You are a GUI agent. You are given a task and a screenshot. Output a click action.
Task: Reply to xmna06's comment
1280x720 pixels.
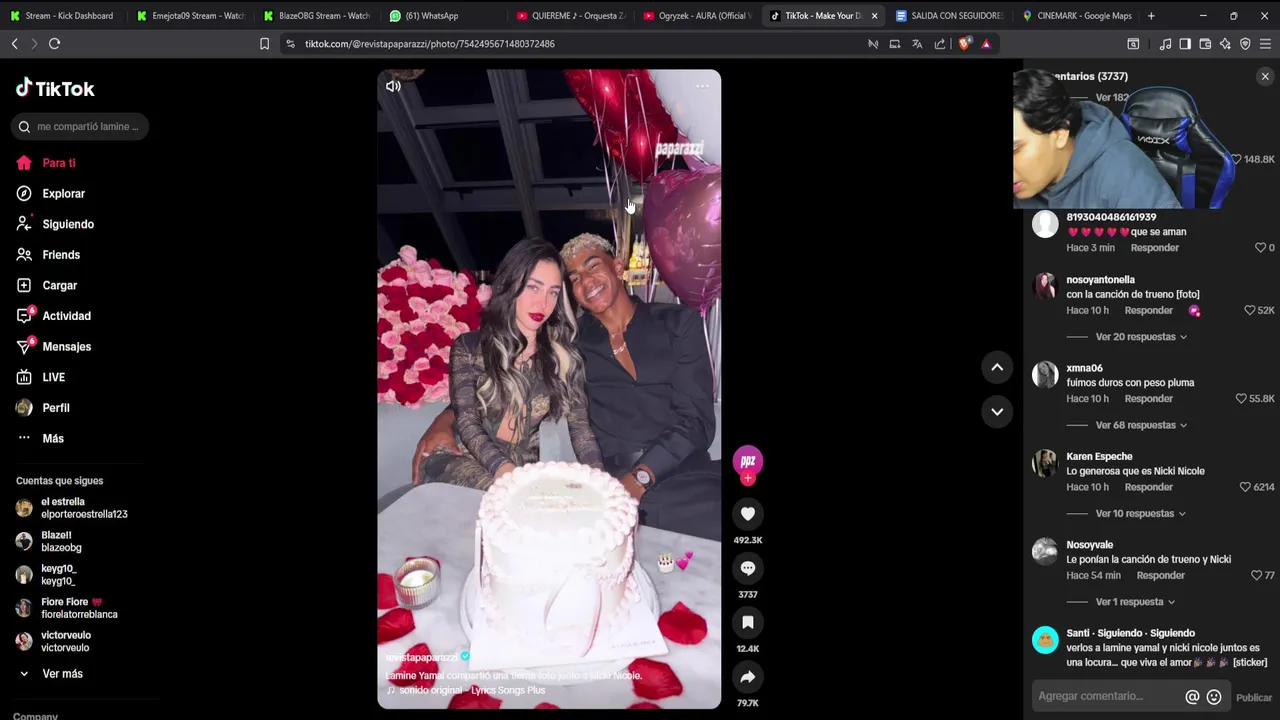click(x=1148, y=399)
